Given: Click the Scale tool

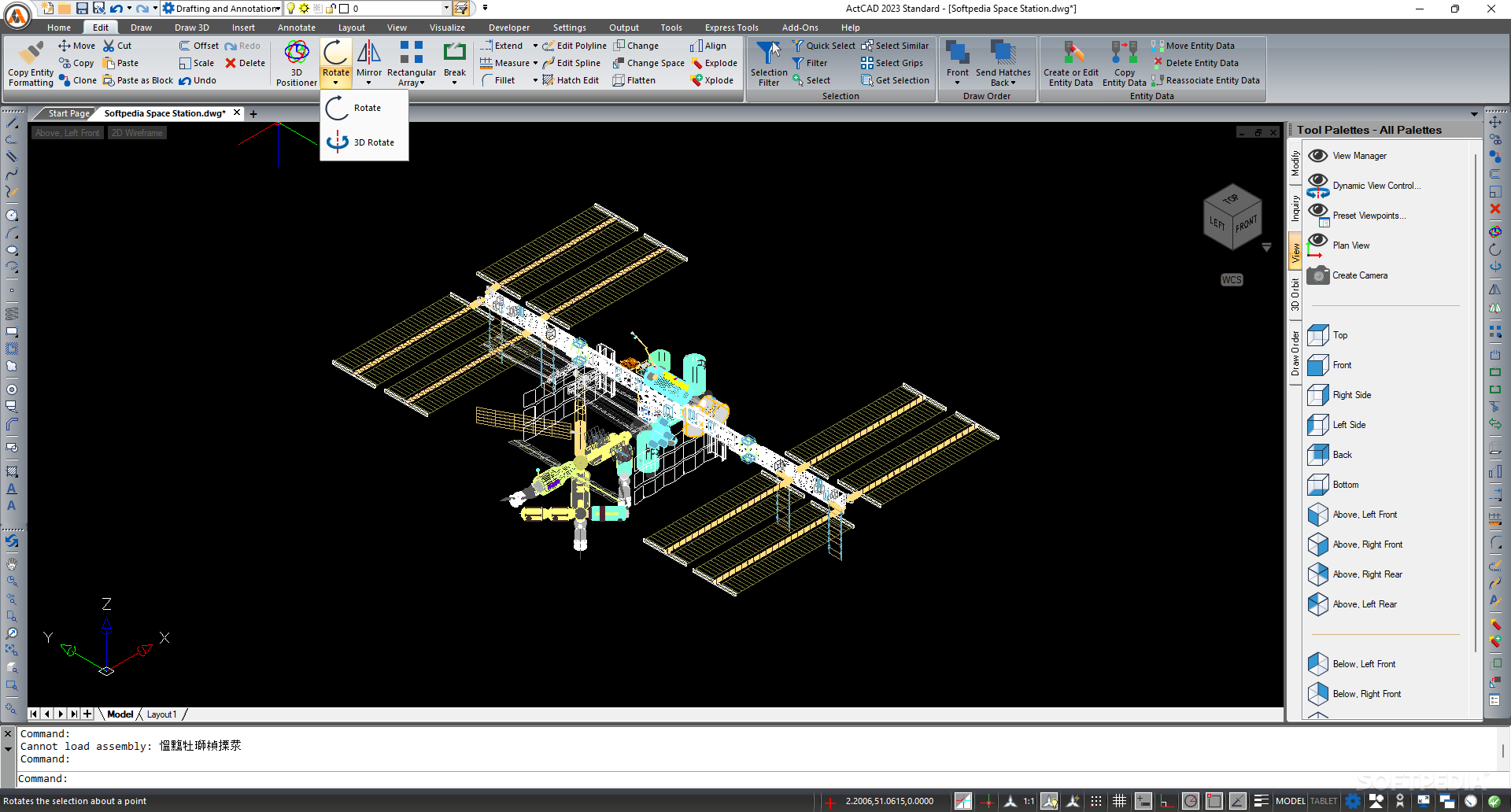Looking at the screenshot, I should [x=197, y=63].
